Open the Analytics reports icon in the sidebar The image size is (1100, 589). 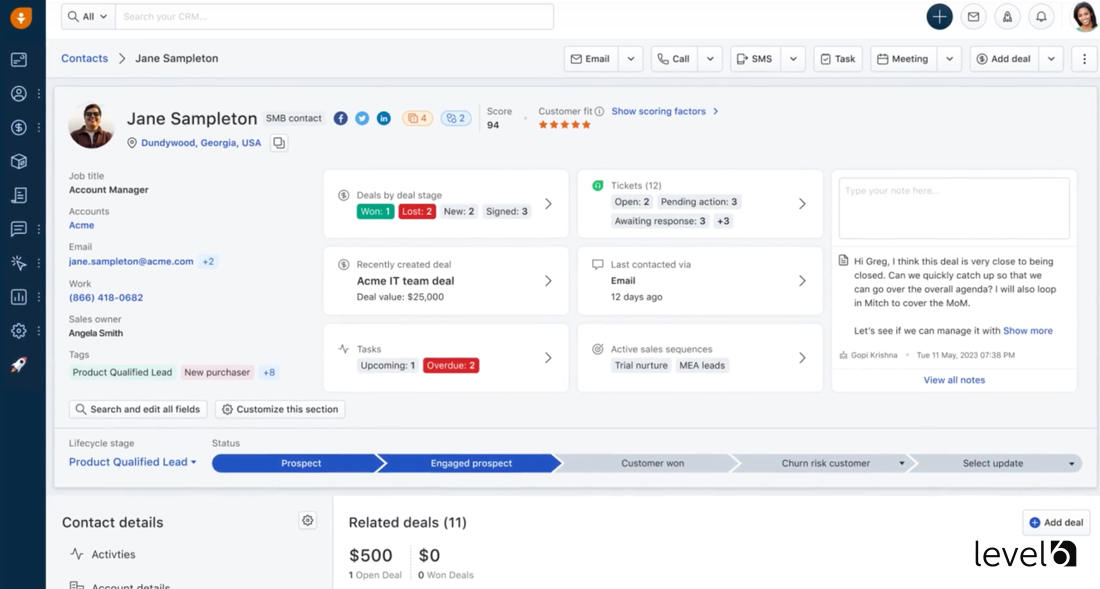(21, 297)
